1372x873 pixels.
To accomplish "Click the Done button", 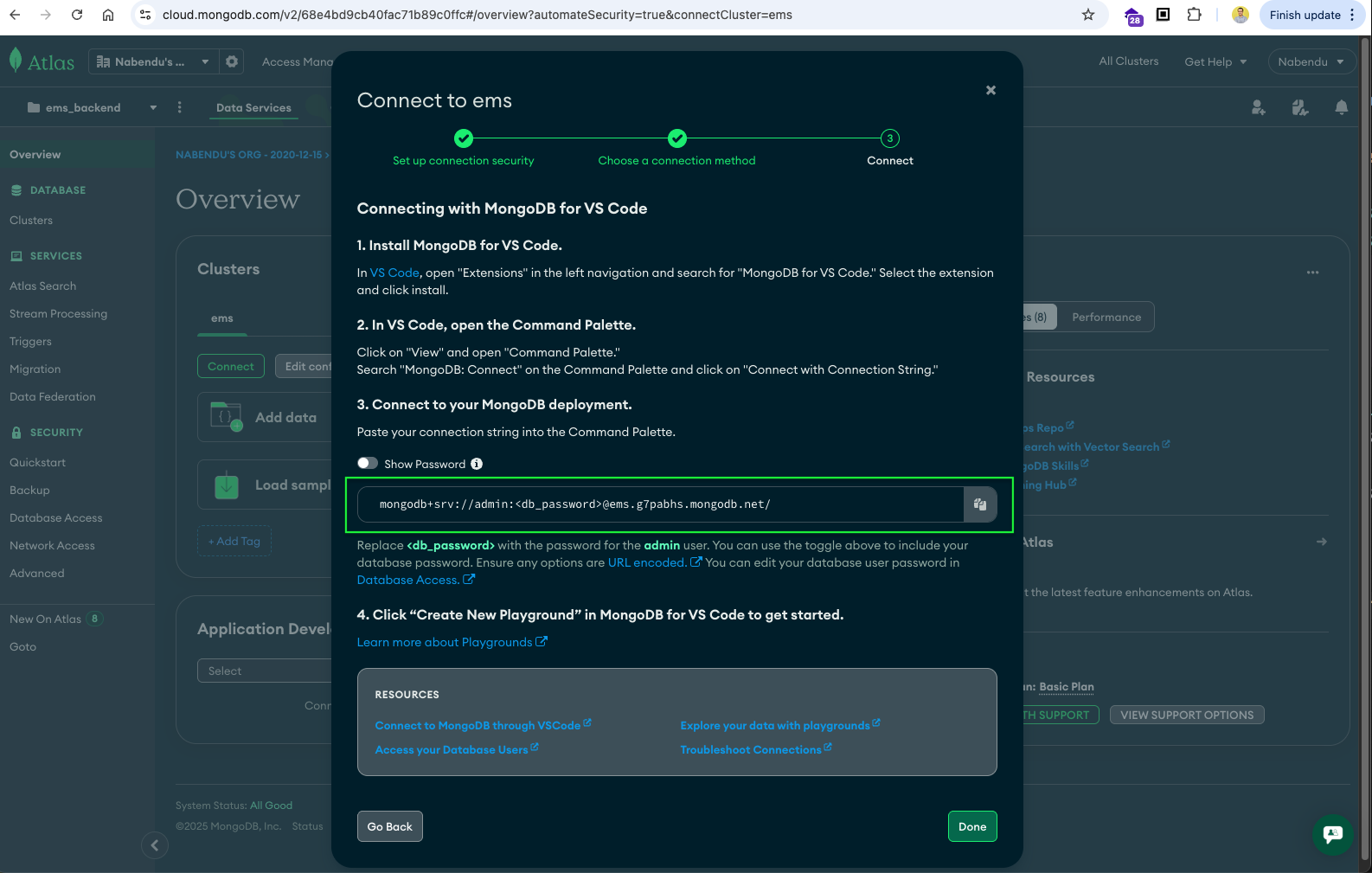I will click(972, 826).
